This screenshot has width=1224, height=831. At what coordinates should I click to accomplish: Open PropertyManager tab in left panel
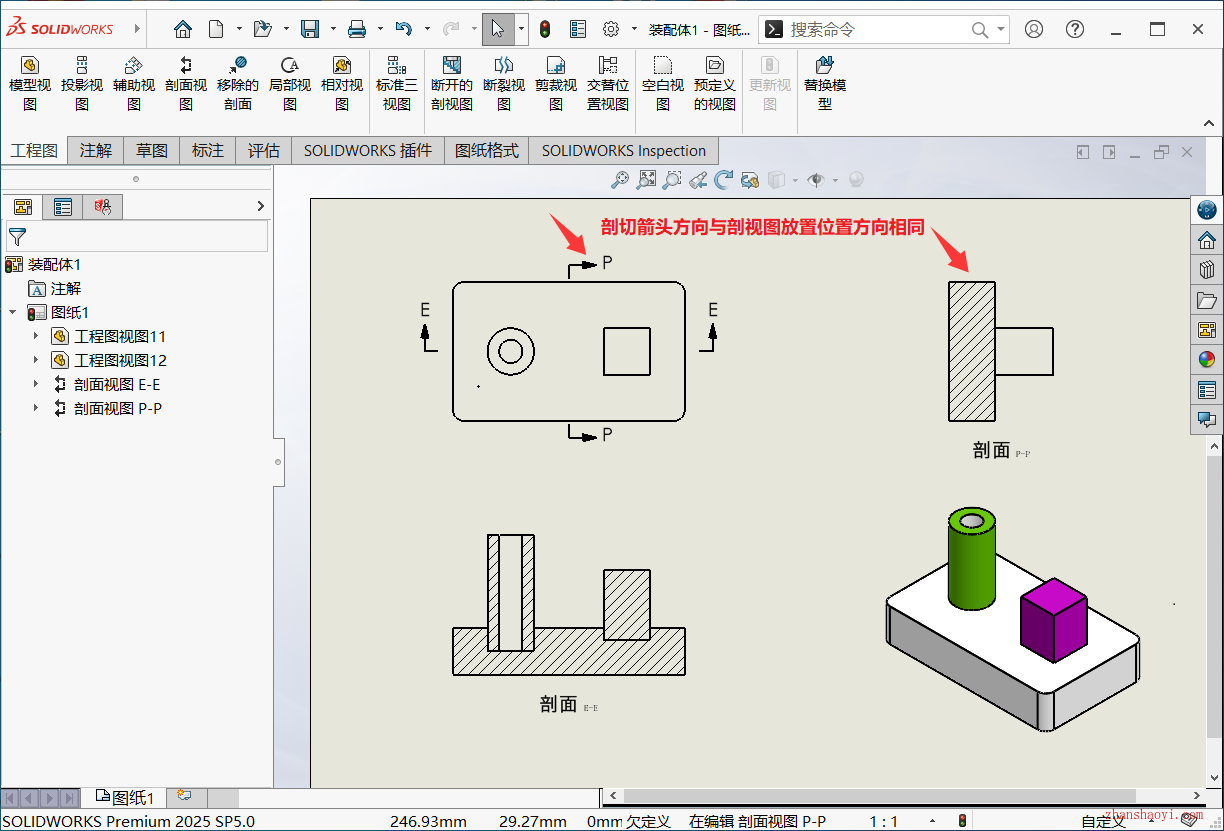point(63,207)
